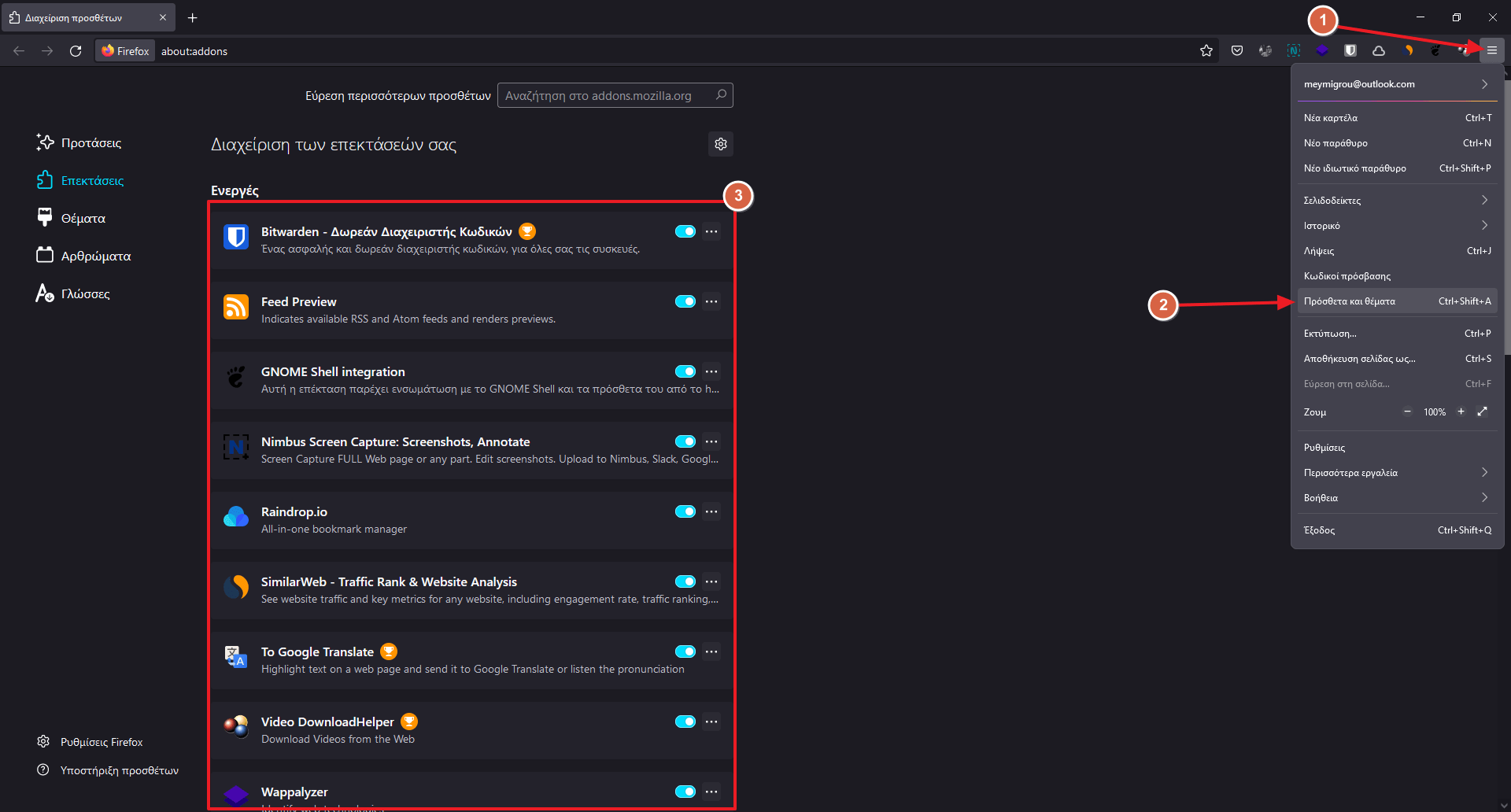1511x812 pixels.
Task: Open more options for GNOME Shell integration
Action: 711,371
